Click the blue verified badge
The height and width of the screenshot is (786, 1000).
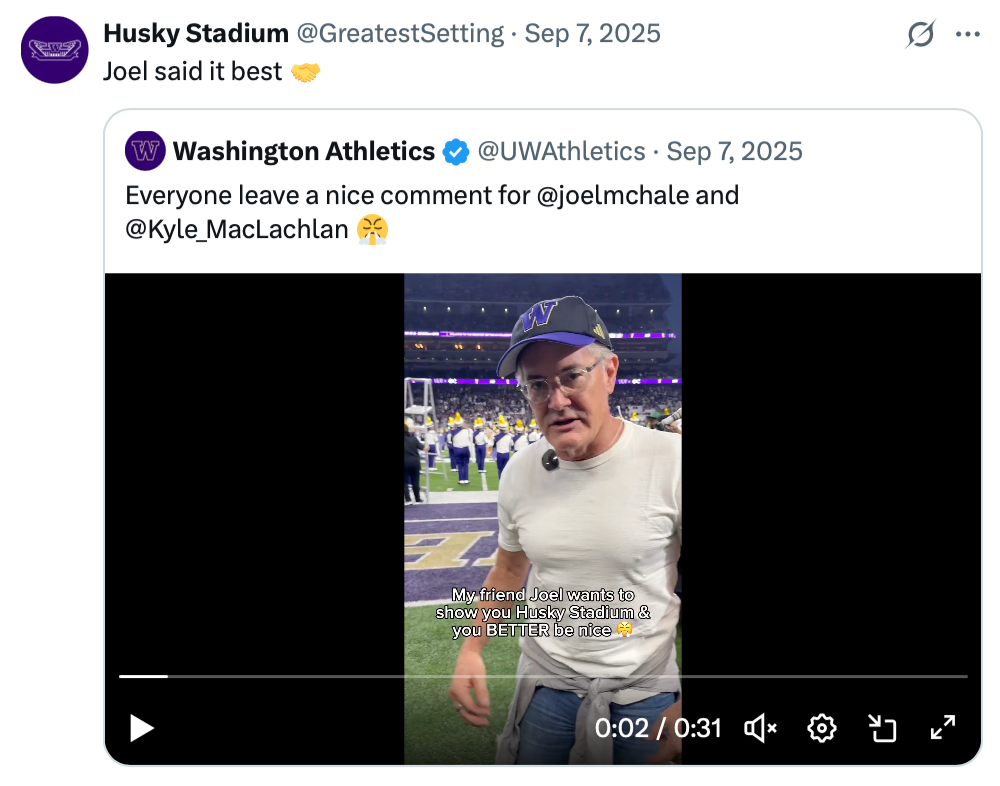[x=456, y=152]
